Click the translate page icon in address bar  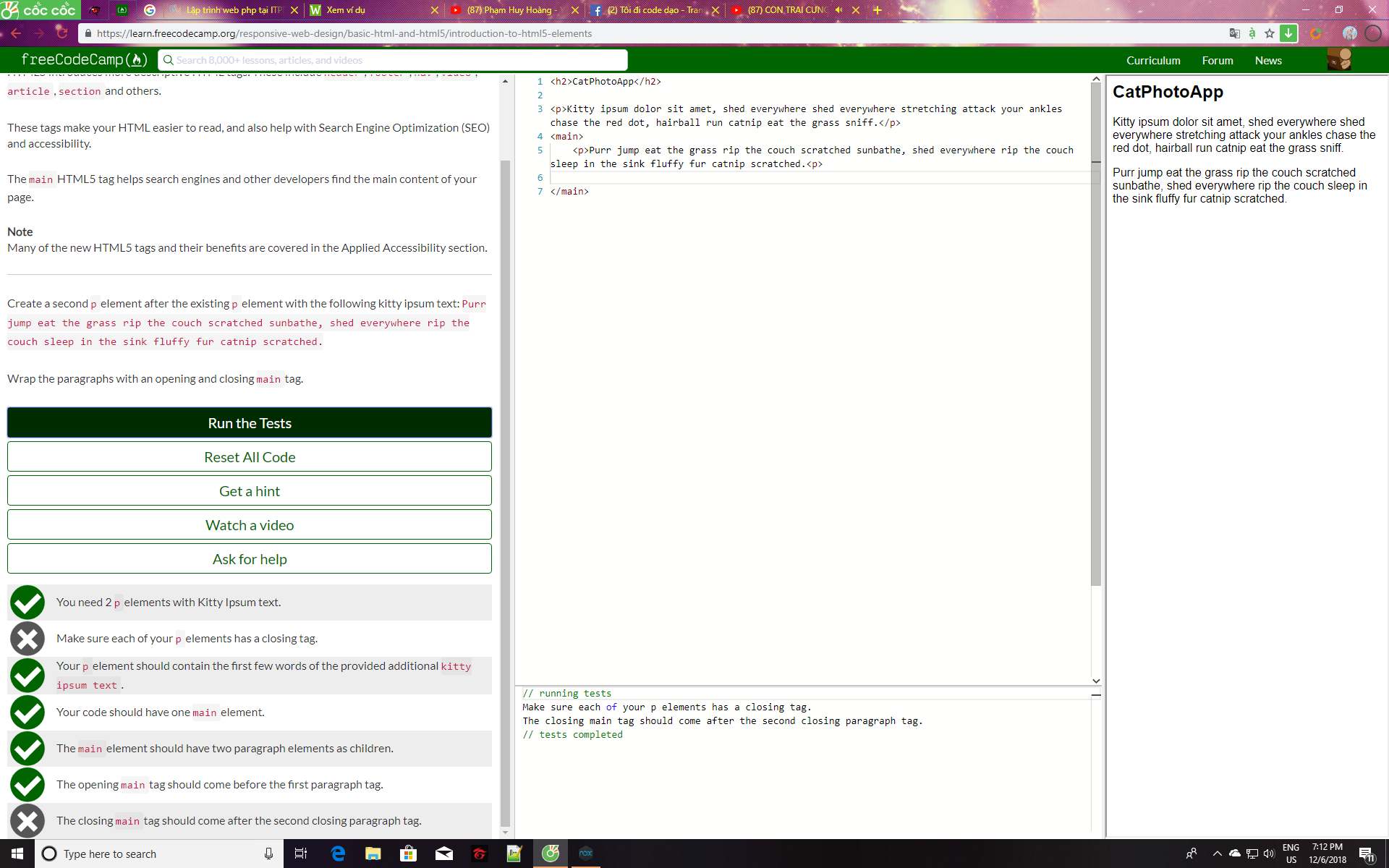[x=1234, y=33]
